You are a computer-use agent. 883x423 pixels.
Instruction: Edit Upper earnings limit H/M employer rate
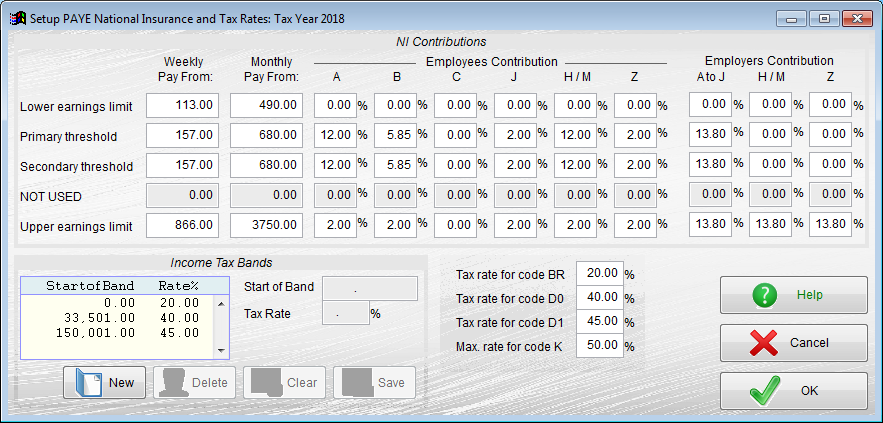point(770,224)
